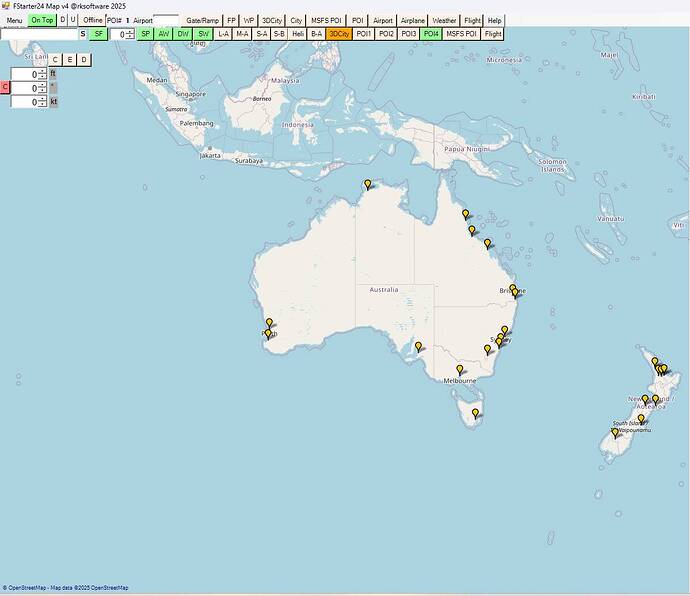Click the S-B airport filter button
The width and height of the screenshot is (690, 596).
point(279,34)
